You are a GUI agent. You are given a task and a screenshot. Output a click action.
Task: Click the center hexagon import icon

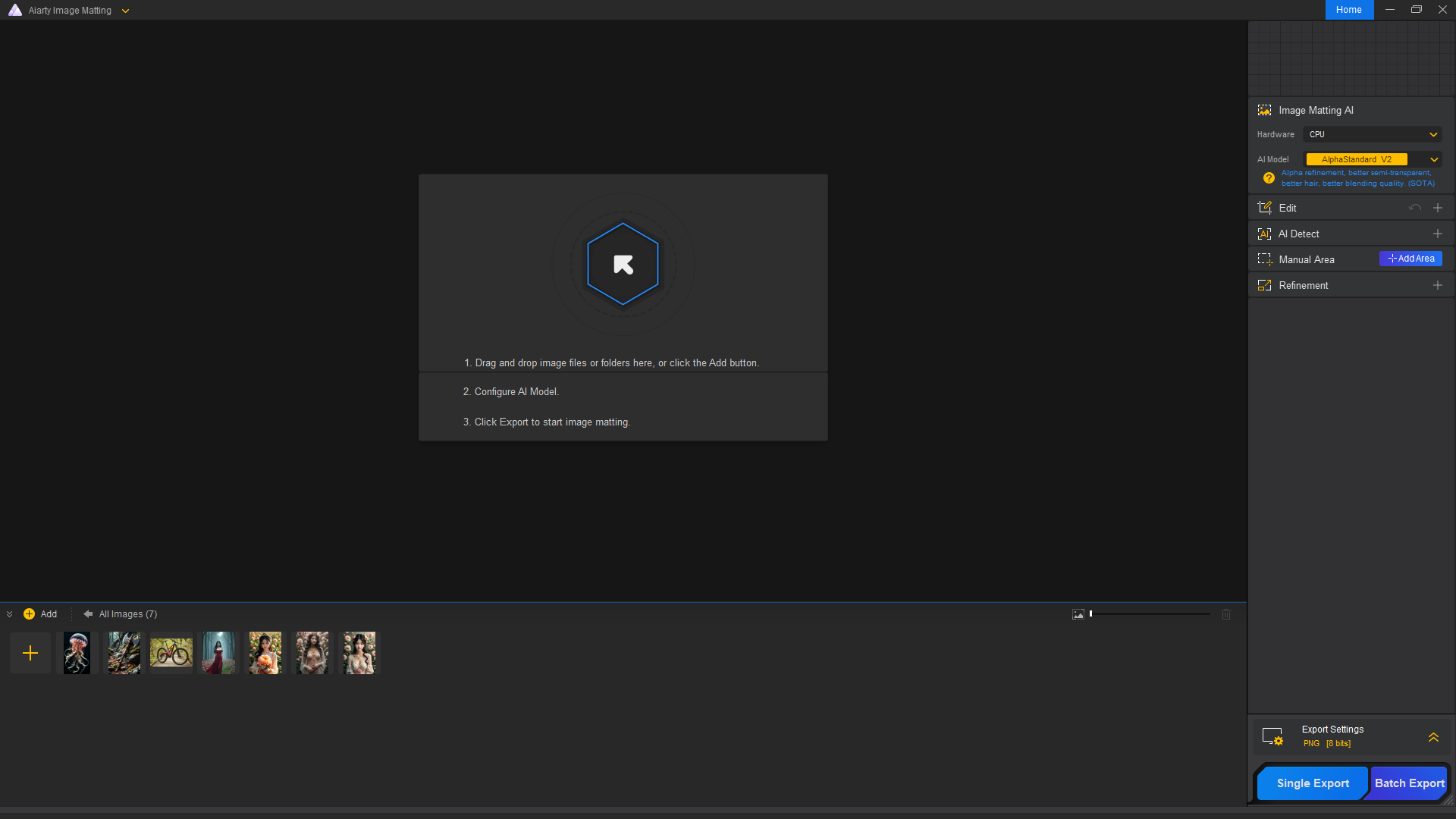click(623, 264)
